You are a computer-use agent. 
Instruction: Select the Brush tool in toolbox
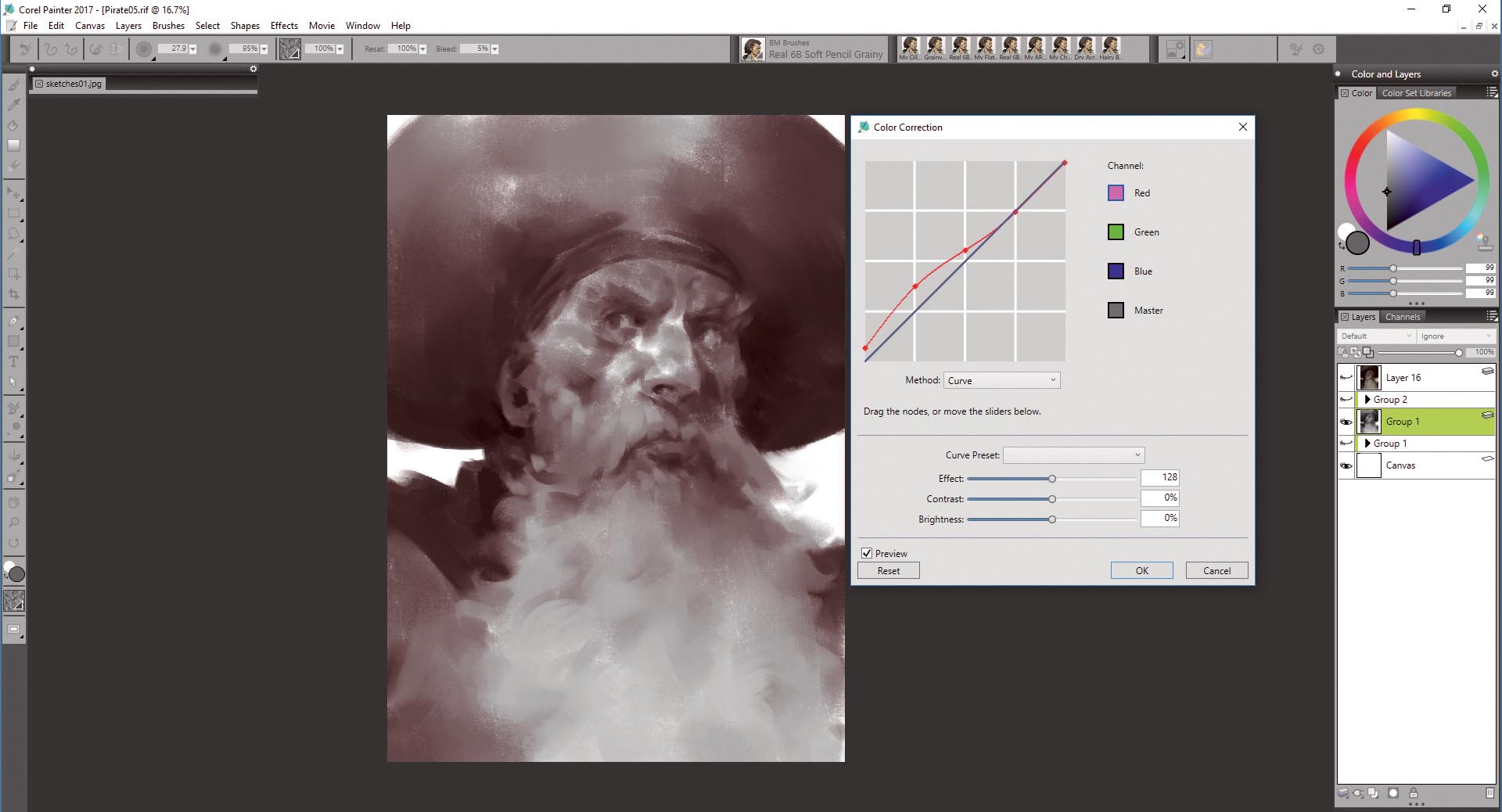coord(13,84)
